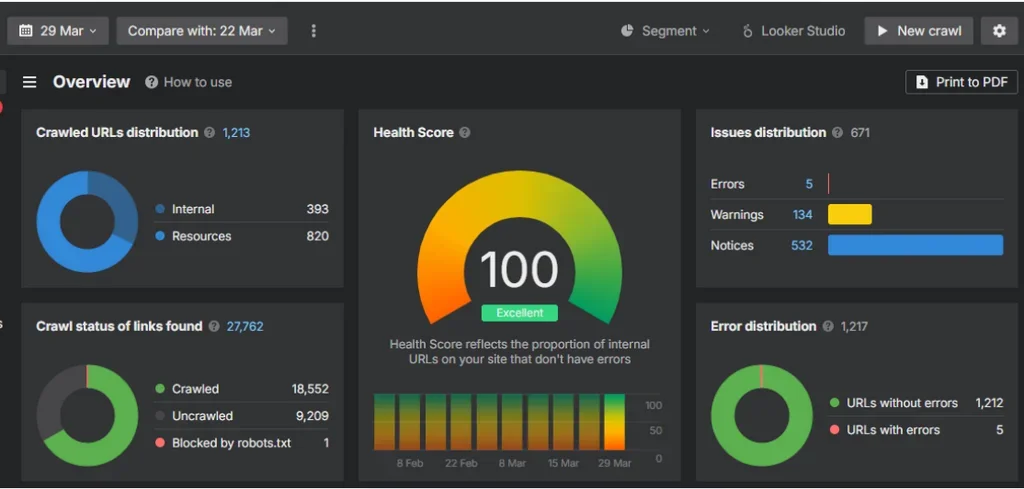Screen dimensions: 1024x489
Task: Click the Crawl status donut chart
Action: (x=87, y=415)
